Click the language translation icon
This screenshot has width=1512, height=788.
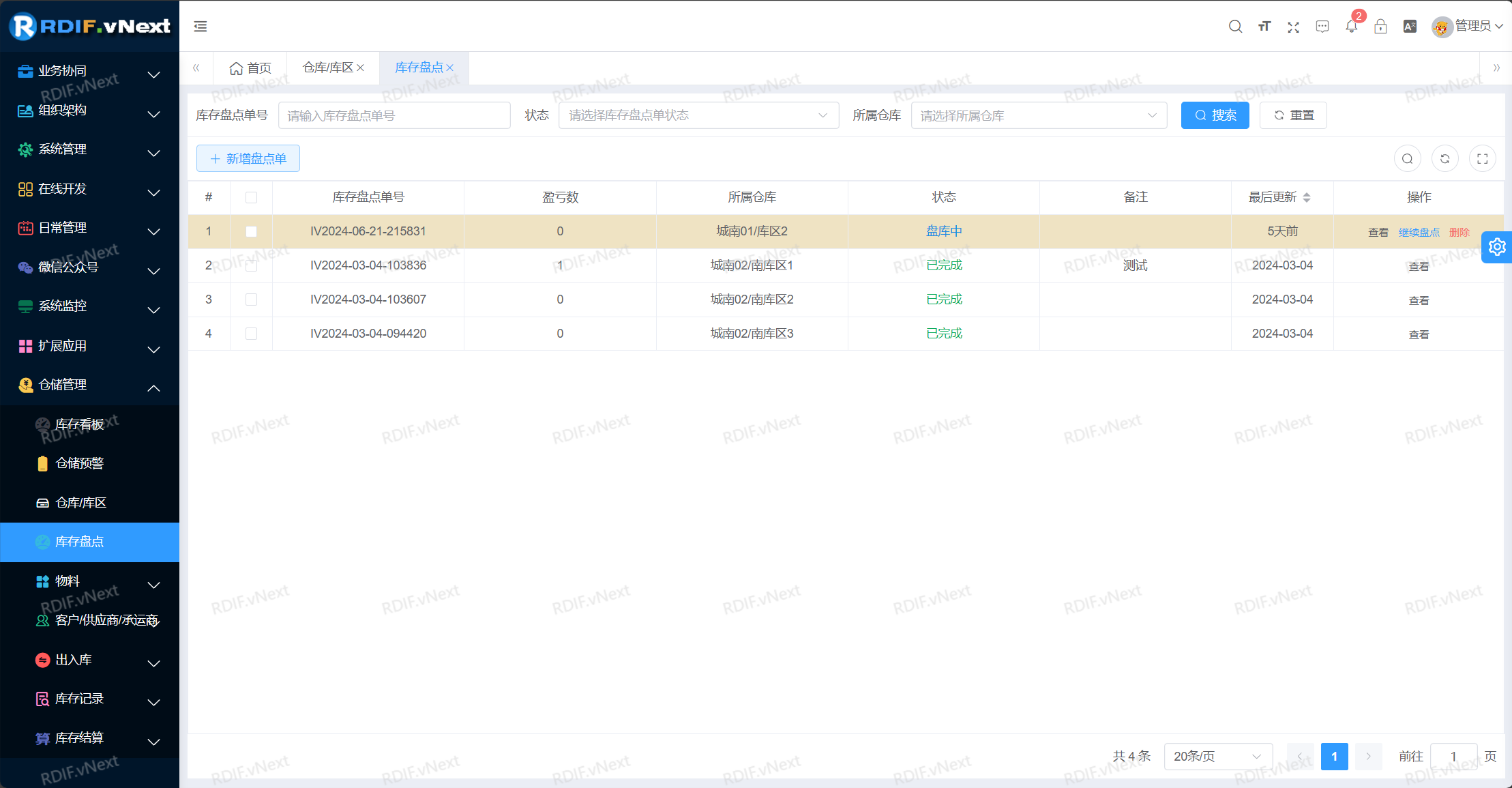coord(1410,27)
